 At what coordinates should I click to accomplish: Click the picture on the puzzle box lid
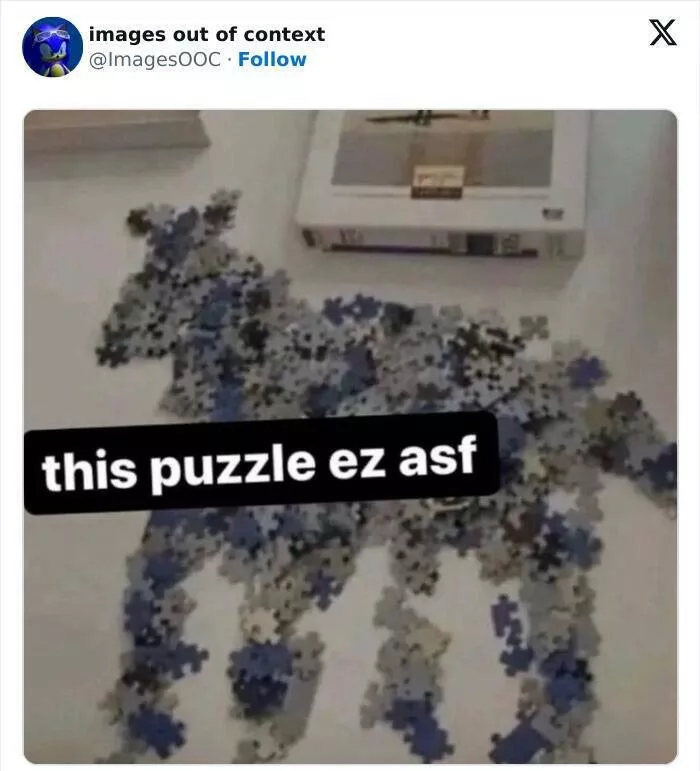[442, 148]
